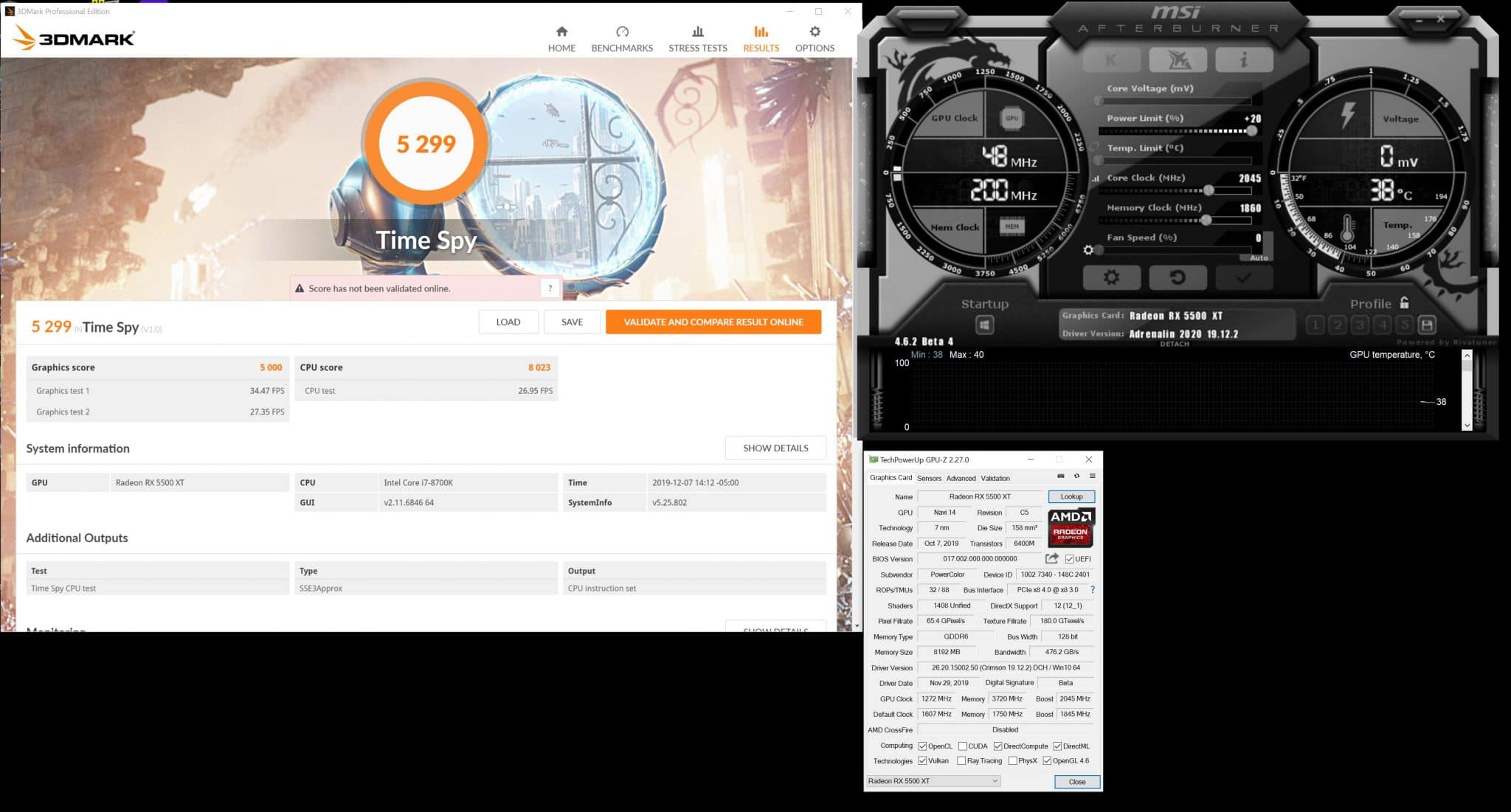Toggle the UEFI checkbox in GPU-Z

tap(1070, 559)
